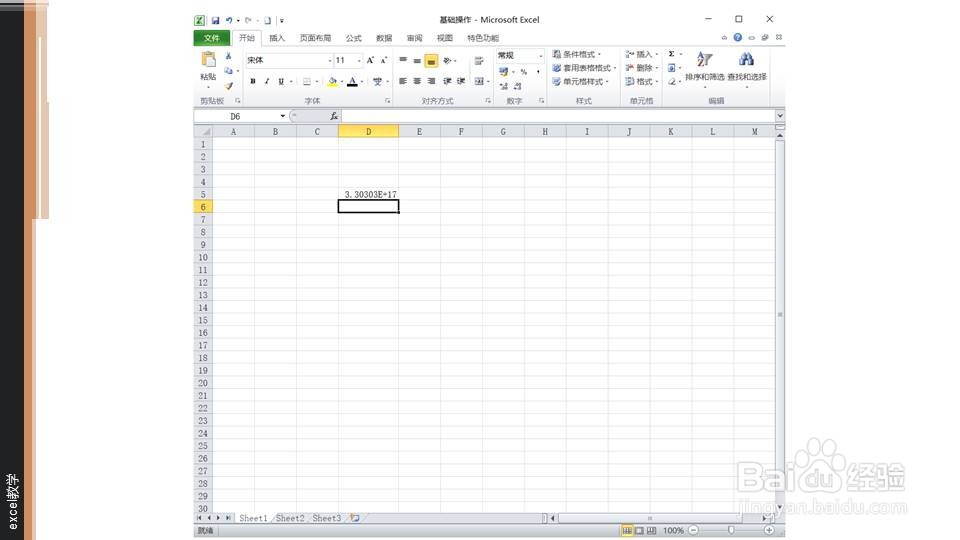The width and height of the screenshot is (960, 540).
Task: Click Insert (插入) cells button
Action: (x=641, y=54)
